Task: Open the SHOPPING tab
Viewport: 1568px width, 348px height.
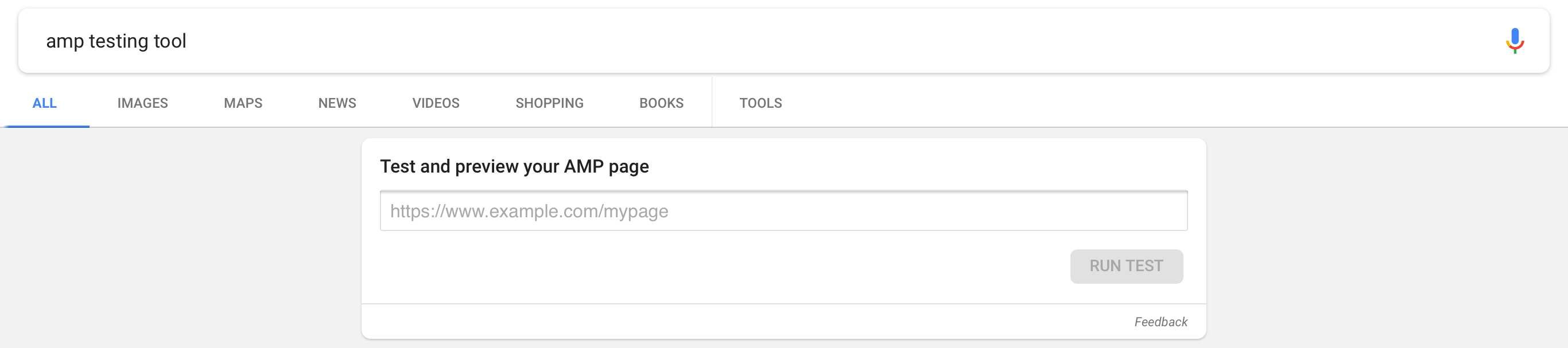Action: pos(549,103)
